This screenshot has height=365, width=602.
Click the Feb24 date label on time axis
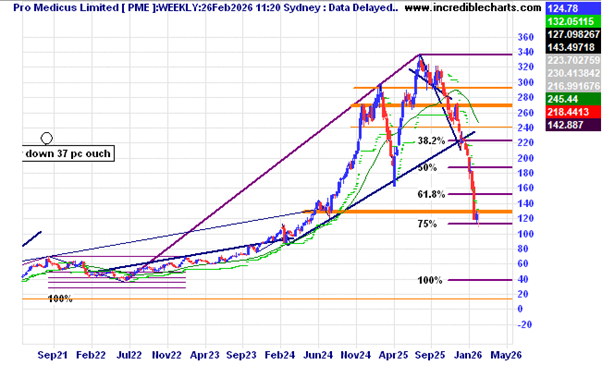280,355
